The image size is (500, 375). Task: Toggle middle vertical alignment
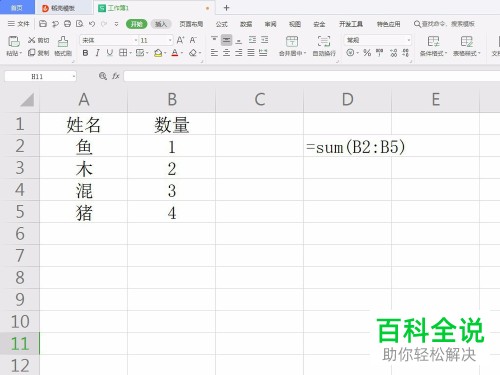pos(227,40)
